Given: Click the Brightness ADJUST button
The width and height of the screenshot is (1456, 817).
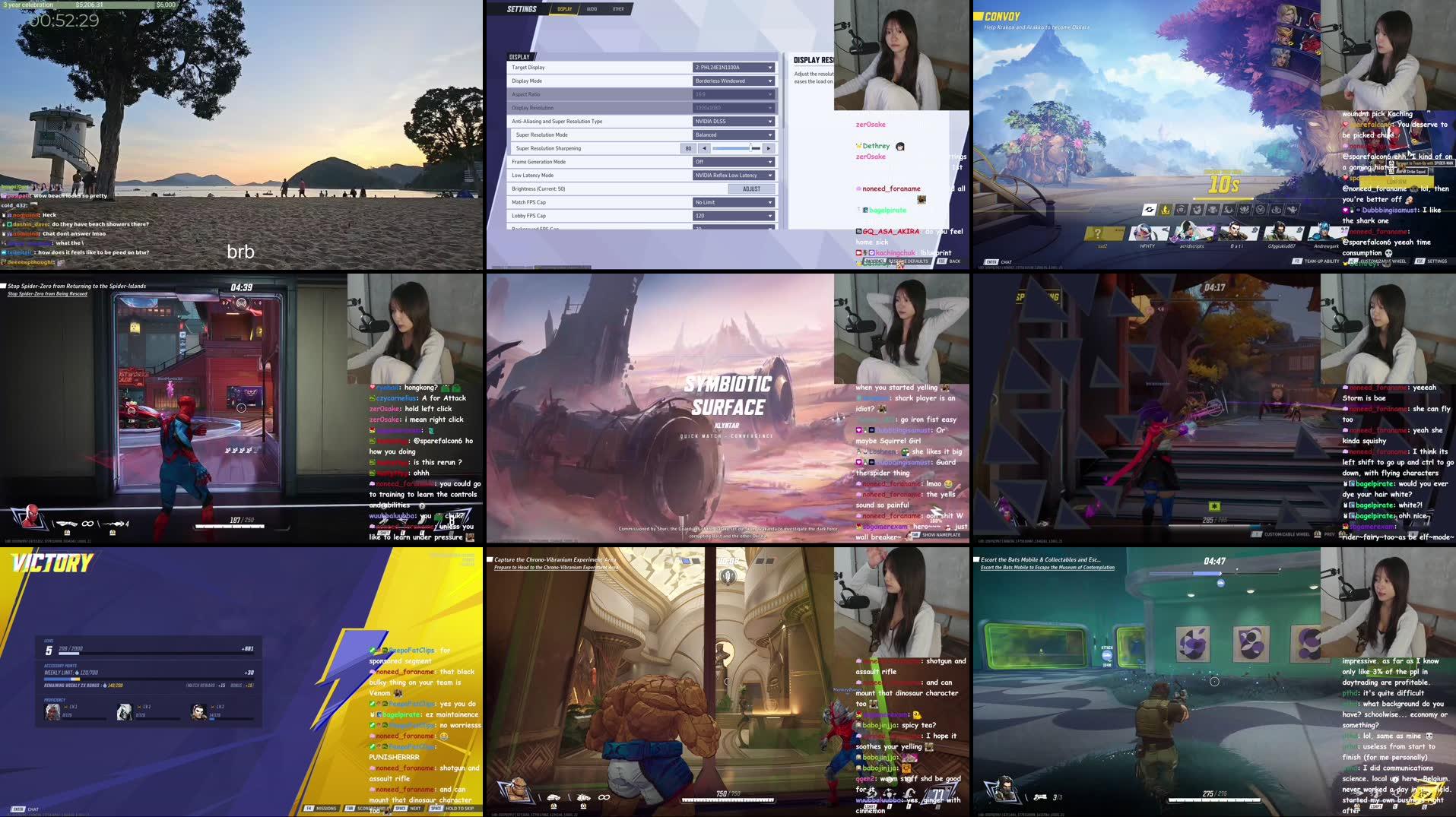Looking at the screenshot, I should coord(751,189).
